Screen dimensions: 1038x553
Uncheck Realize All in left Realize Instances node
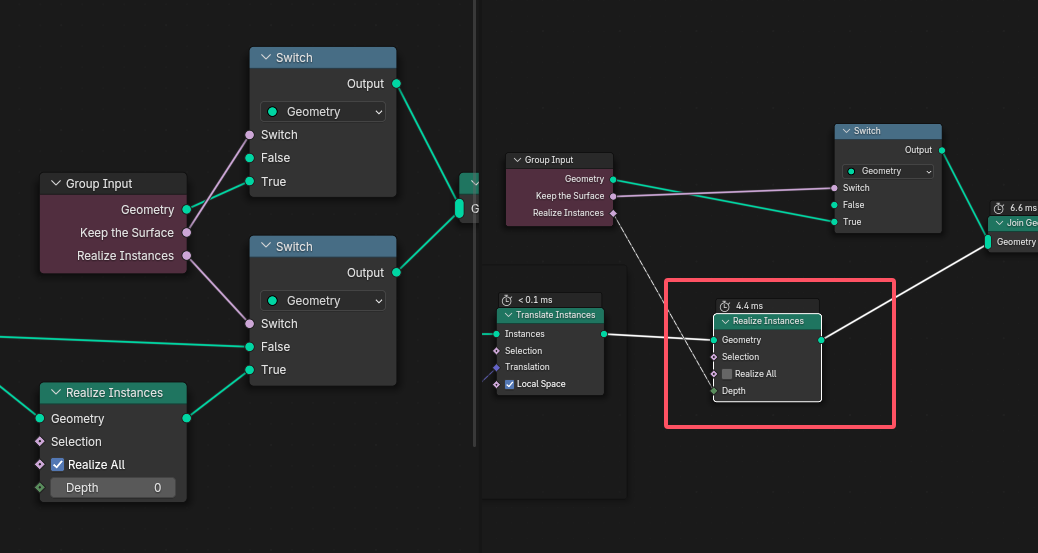pyautogui.click(x=58, y=465)
